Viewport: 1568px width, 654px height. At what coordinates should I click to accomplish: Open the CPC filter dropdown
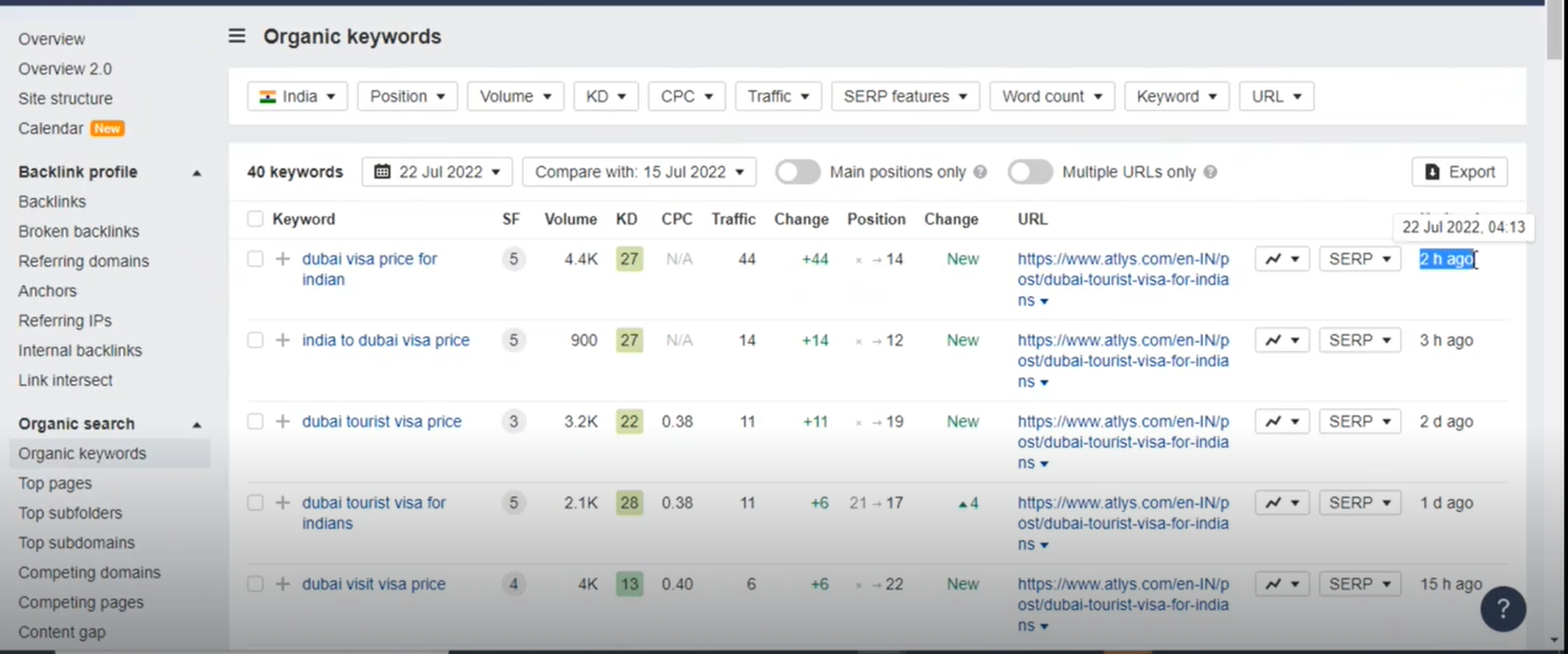pos(687,96)
